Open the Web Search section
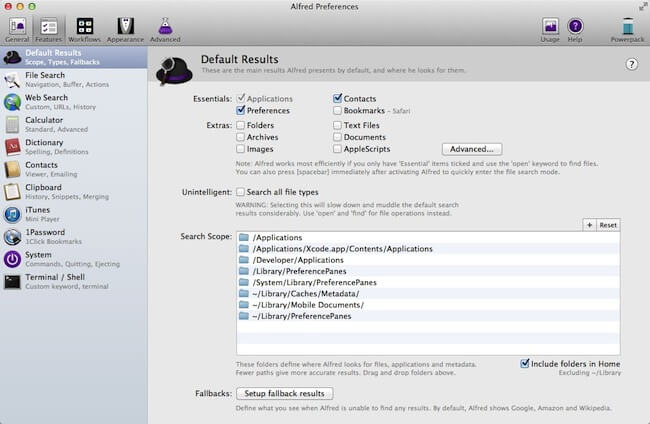This screenshot has width=650, height=424. [73, 102]
